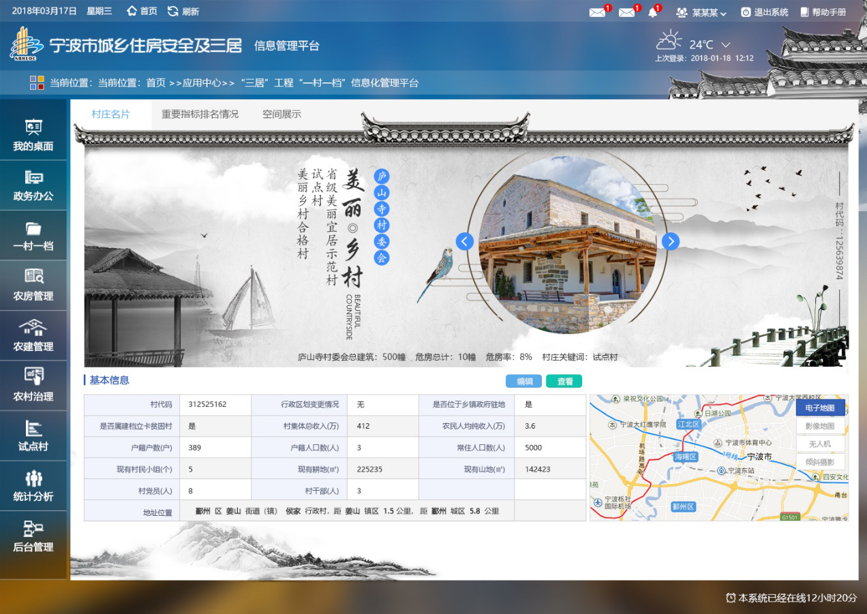
Task: Switch map to 影像地图 mode
Action: 820,426
